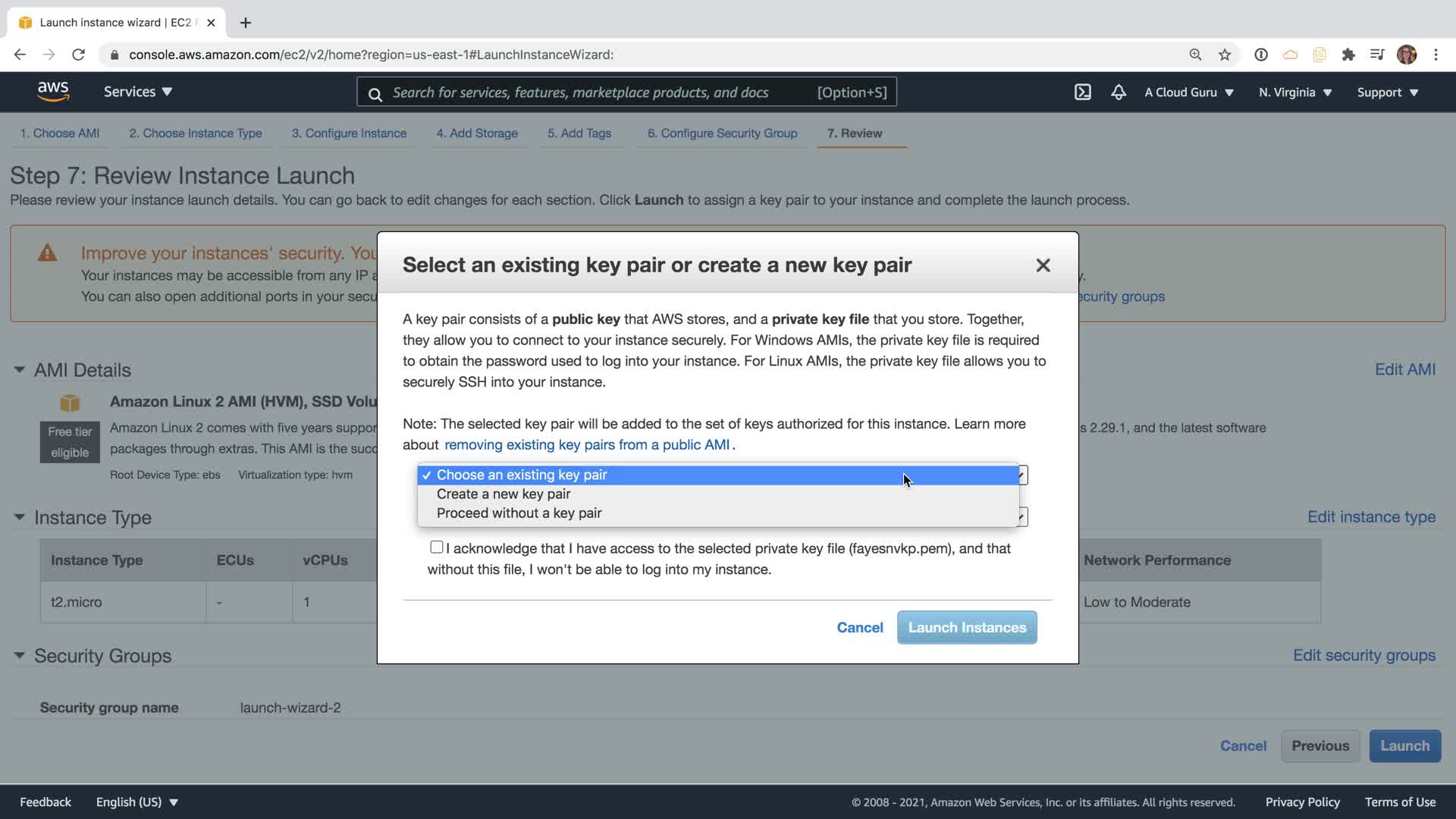Choose 'Proceed without a key pair' option
Screen dimensions: 1456x819
519,513
